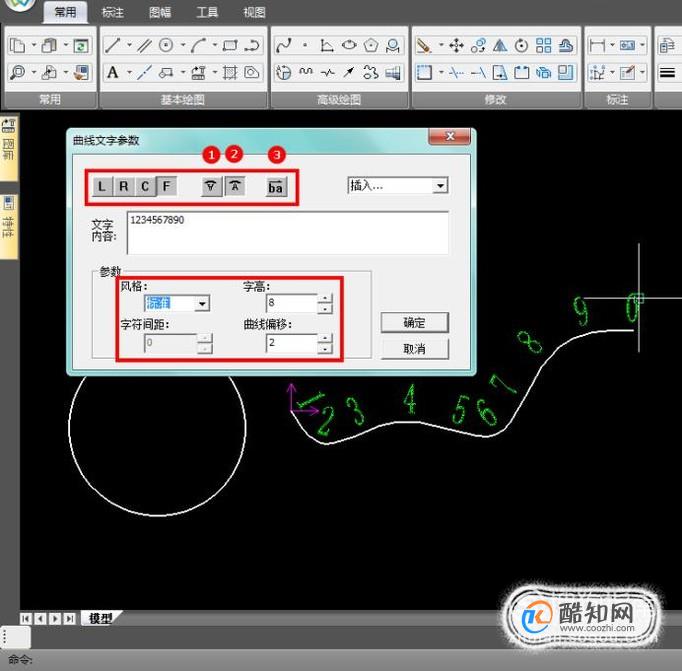
Task: Click the 曲线偏移 value field
Action: (291, 343)
